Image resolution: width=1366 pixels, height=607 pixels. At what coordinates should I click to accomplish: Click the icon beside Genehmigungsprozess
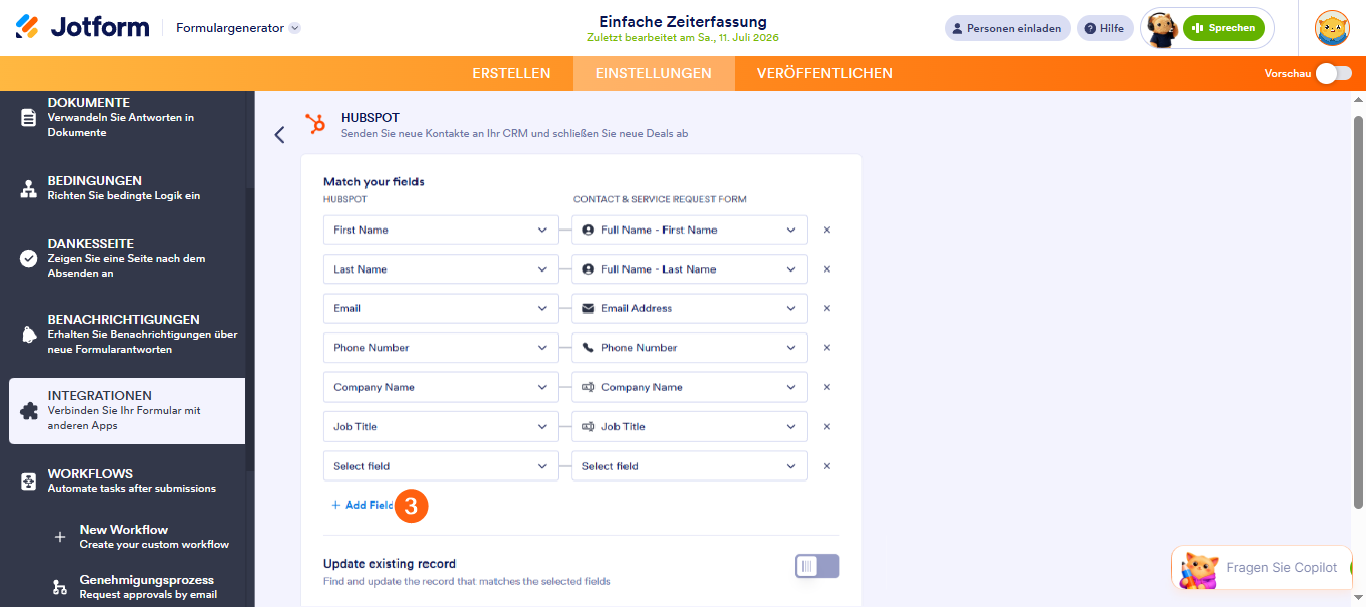coord(60,587)
